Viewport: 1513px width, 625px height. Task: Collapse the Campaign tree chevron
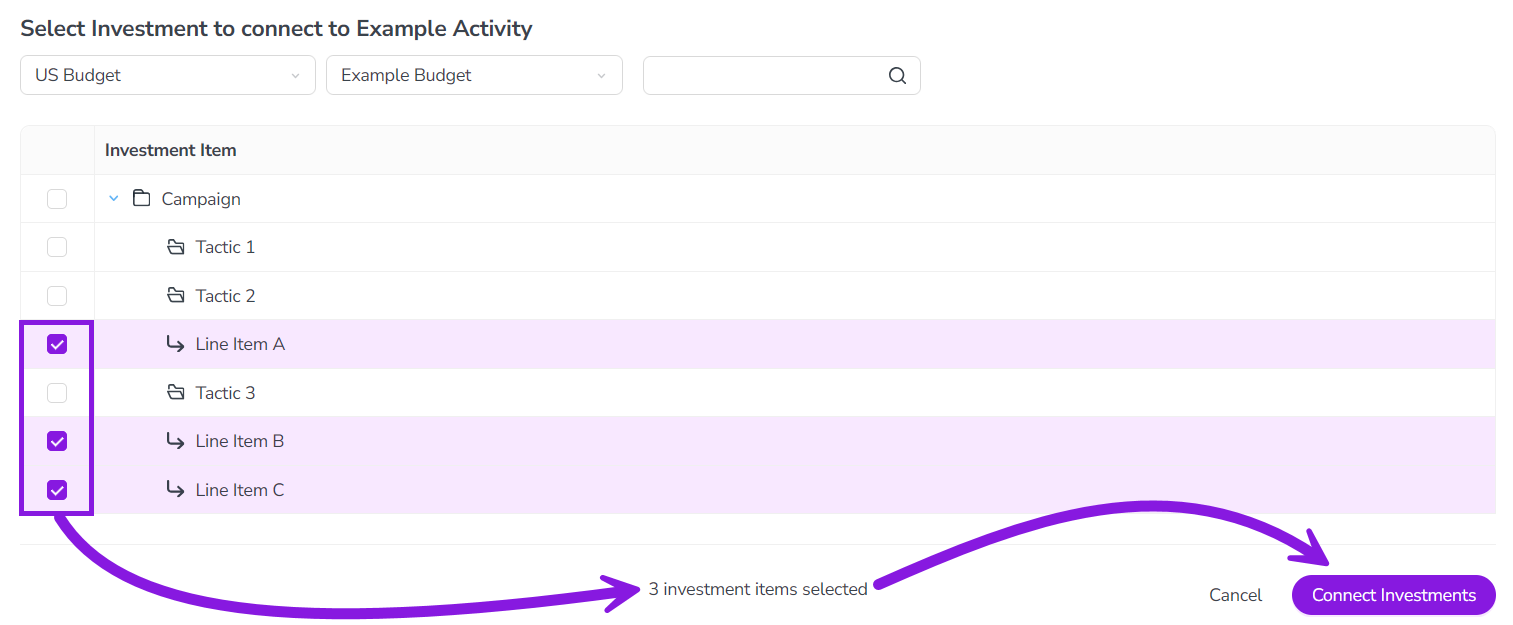113,199
